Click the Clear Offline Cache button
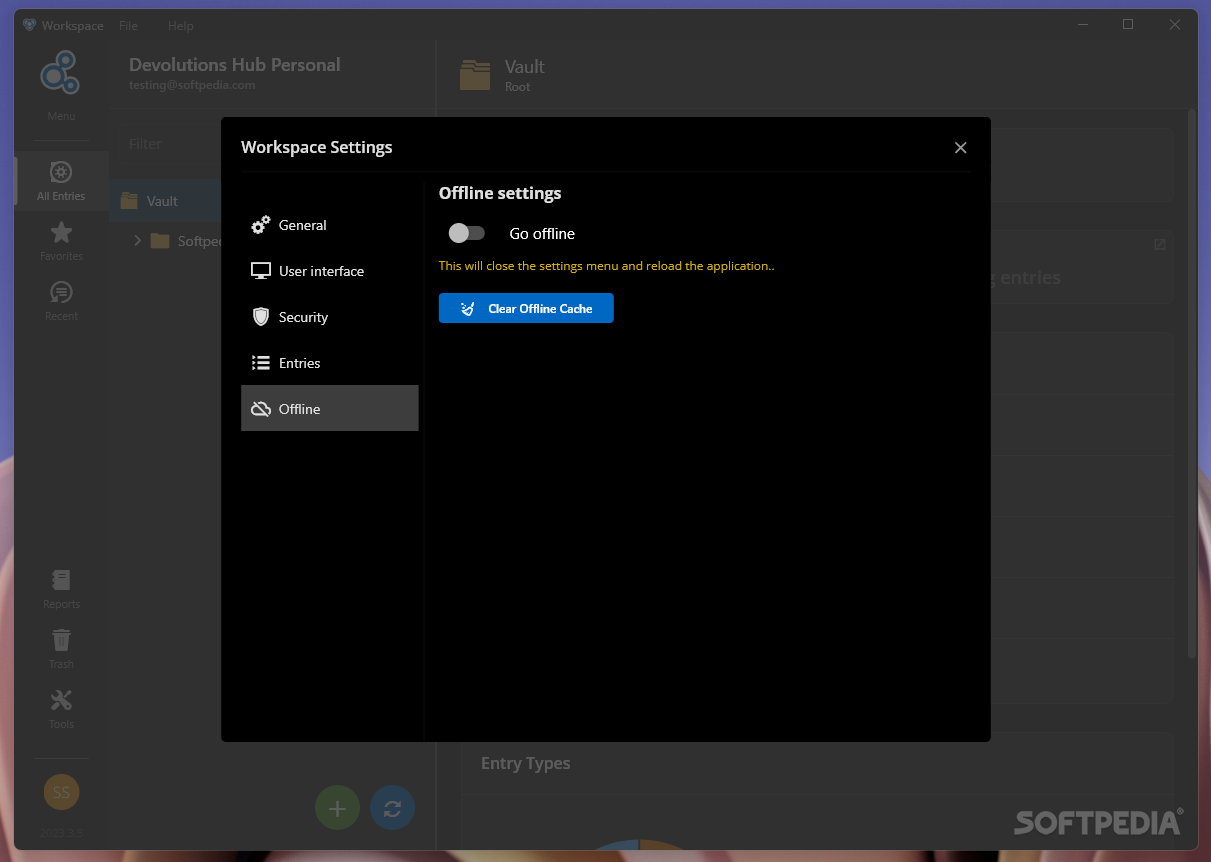This screenshot has width=1211, height=862. tap(526, 308)
